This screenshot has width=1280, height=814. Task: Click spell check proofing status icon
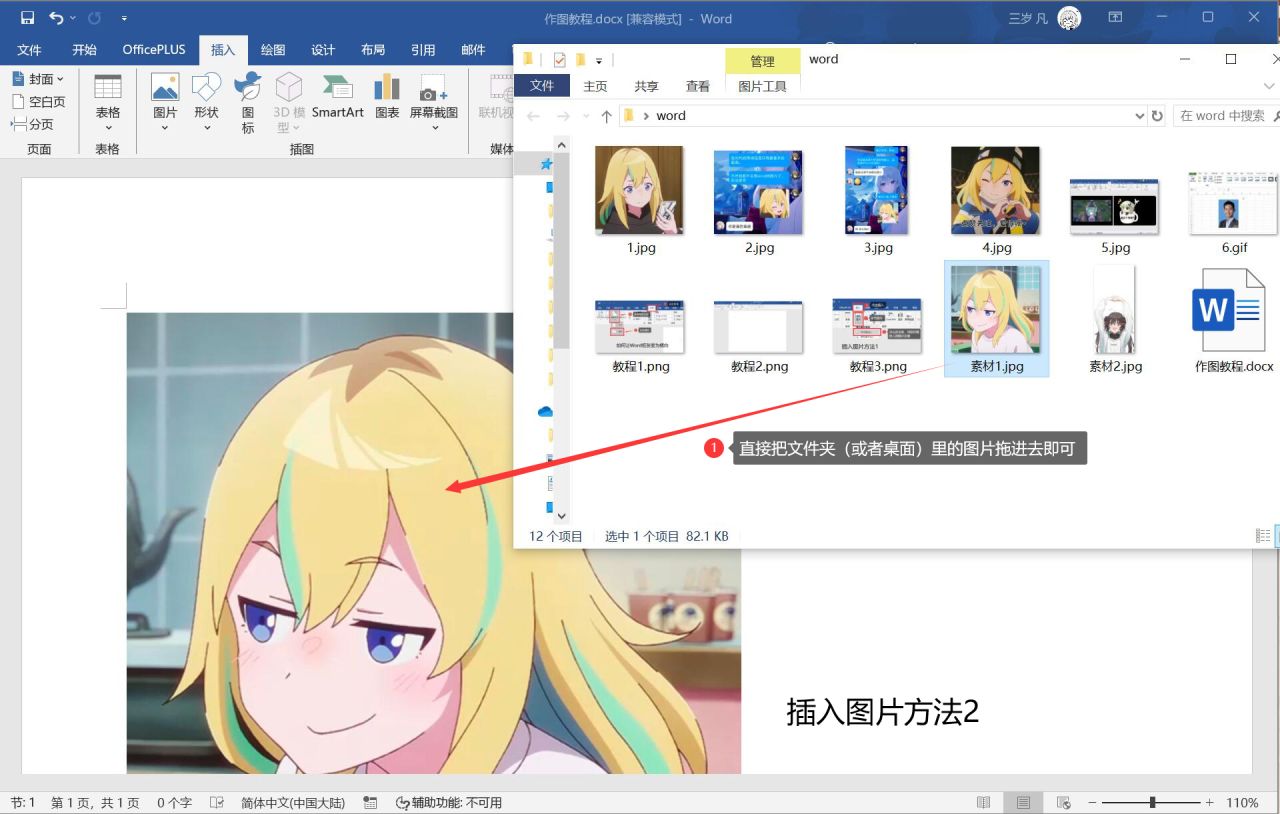pyautogui.click(x=370, y=801)
